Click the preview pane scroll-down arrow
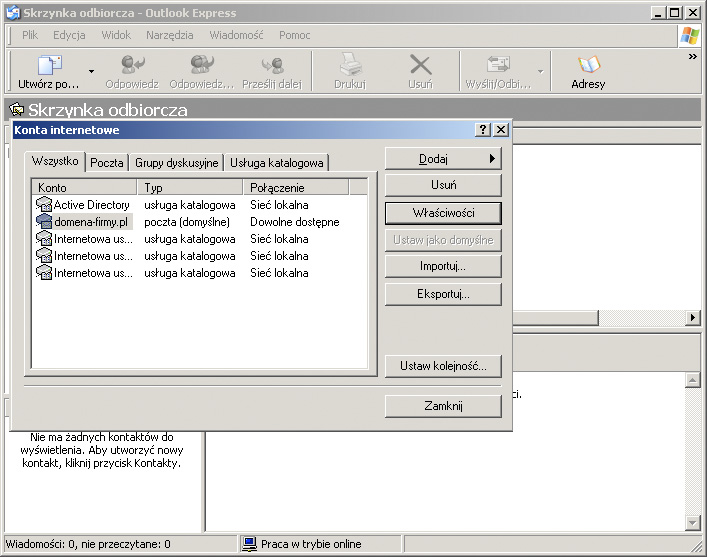The image size is (707, 557). [692, 523]
